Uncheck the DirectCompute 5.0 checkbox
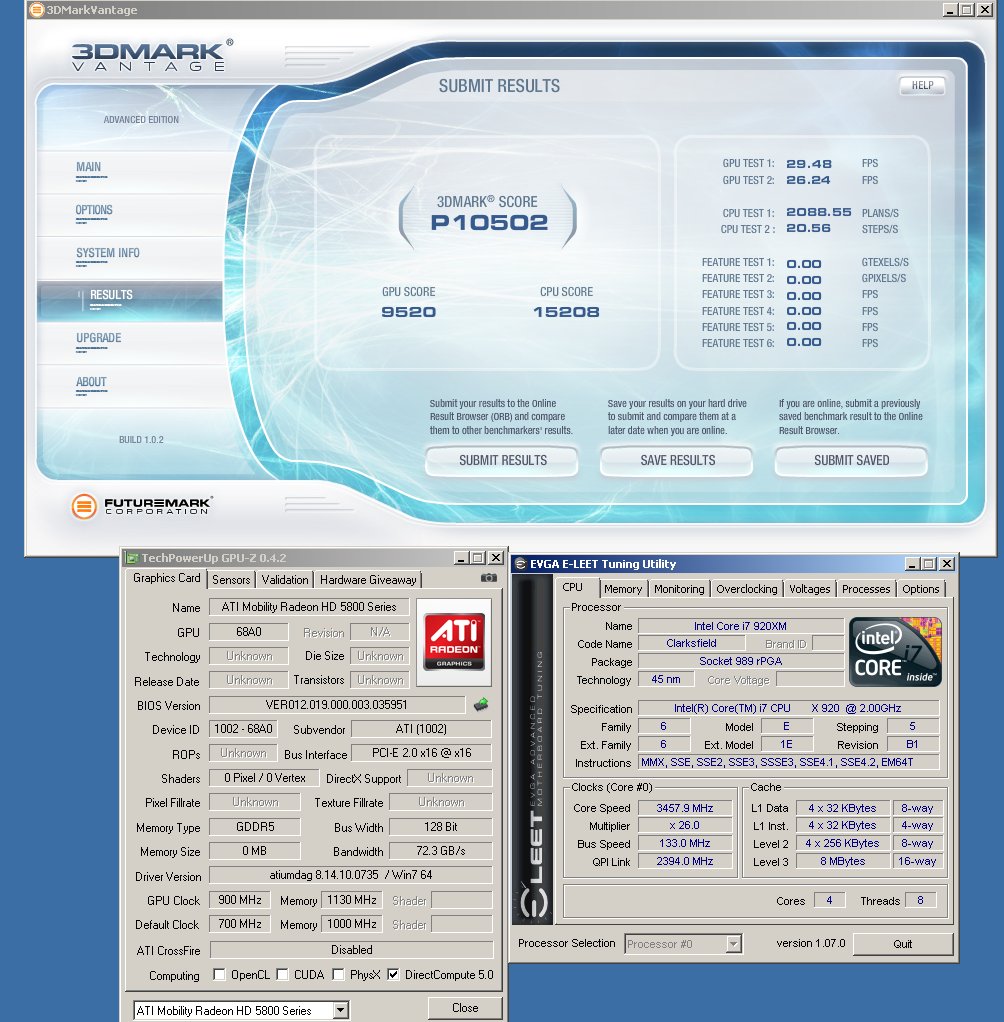Viewport: 1004px width, 1022px height. (x=393, y=974)
